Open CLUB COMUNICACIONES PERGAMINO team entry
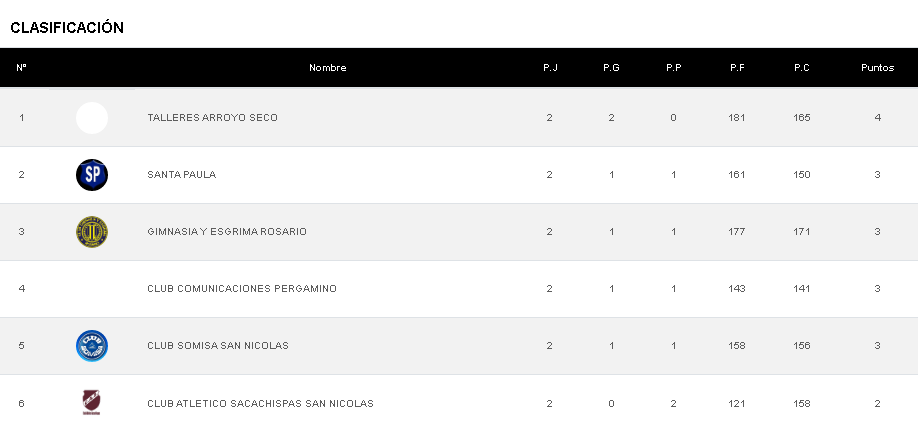The image size is (918, 437). point(242,289)
